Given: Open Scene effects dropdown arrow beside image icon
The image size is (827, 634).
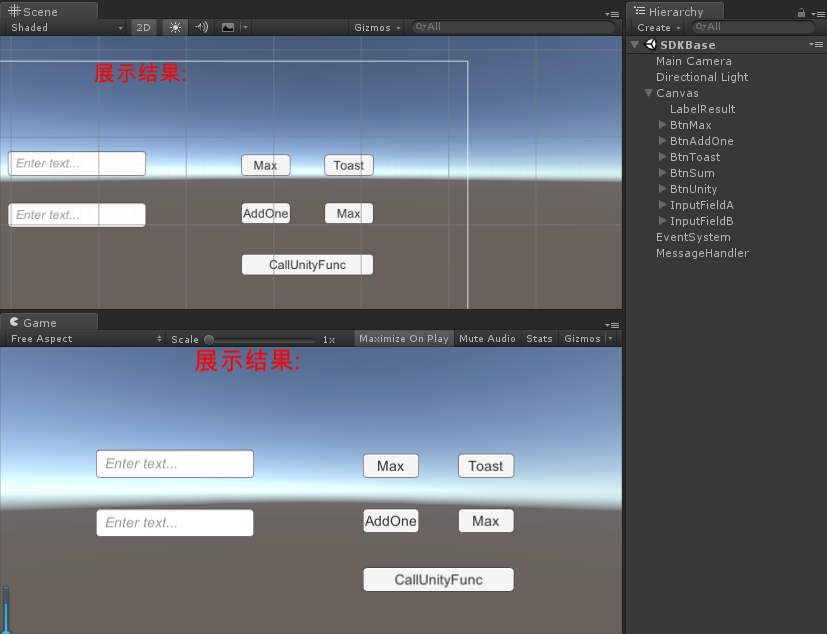Looking at the screenshot, I should pyautogui.click(x=245, y=27).
